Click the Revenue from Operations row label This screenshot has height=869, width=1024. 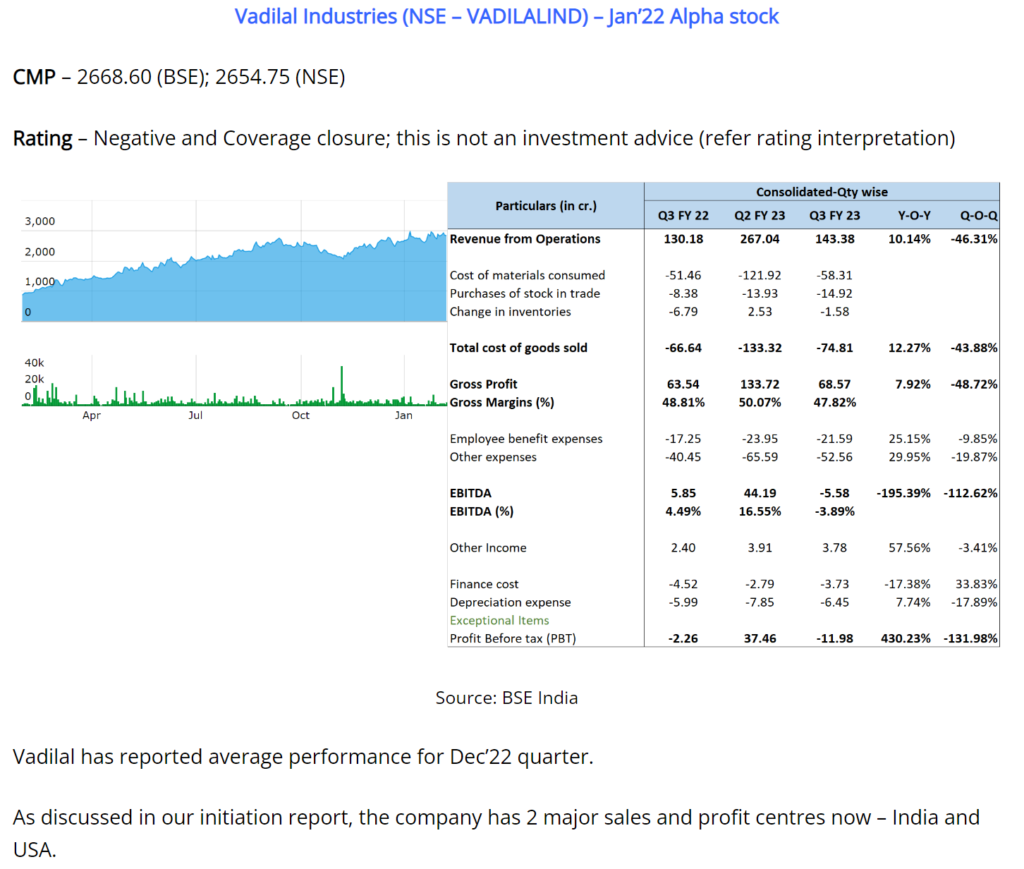pos(525,239)
